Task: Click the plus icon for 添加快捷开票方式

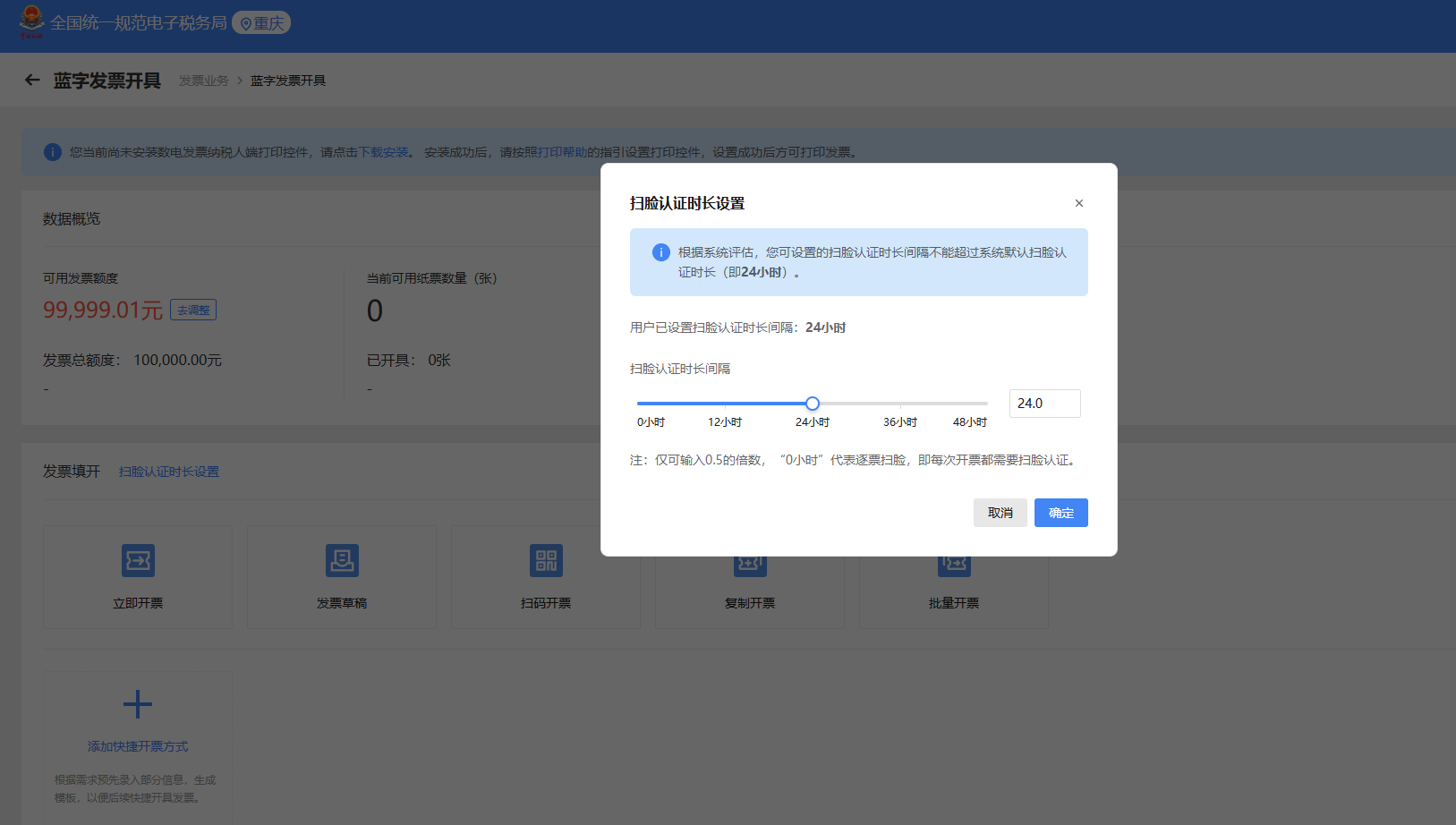Action: click(138, 704)
